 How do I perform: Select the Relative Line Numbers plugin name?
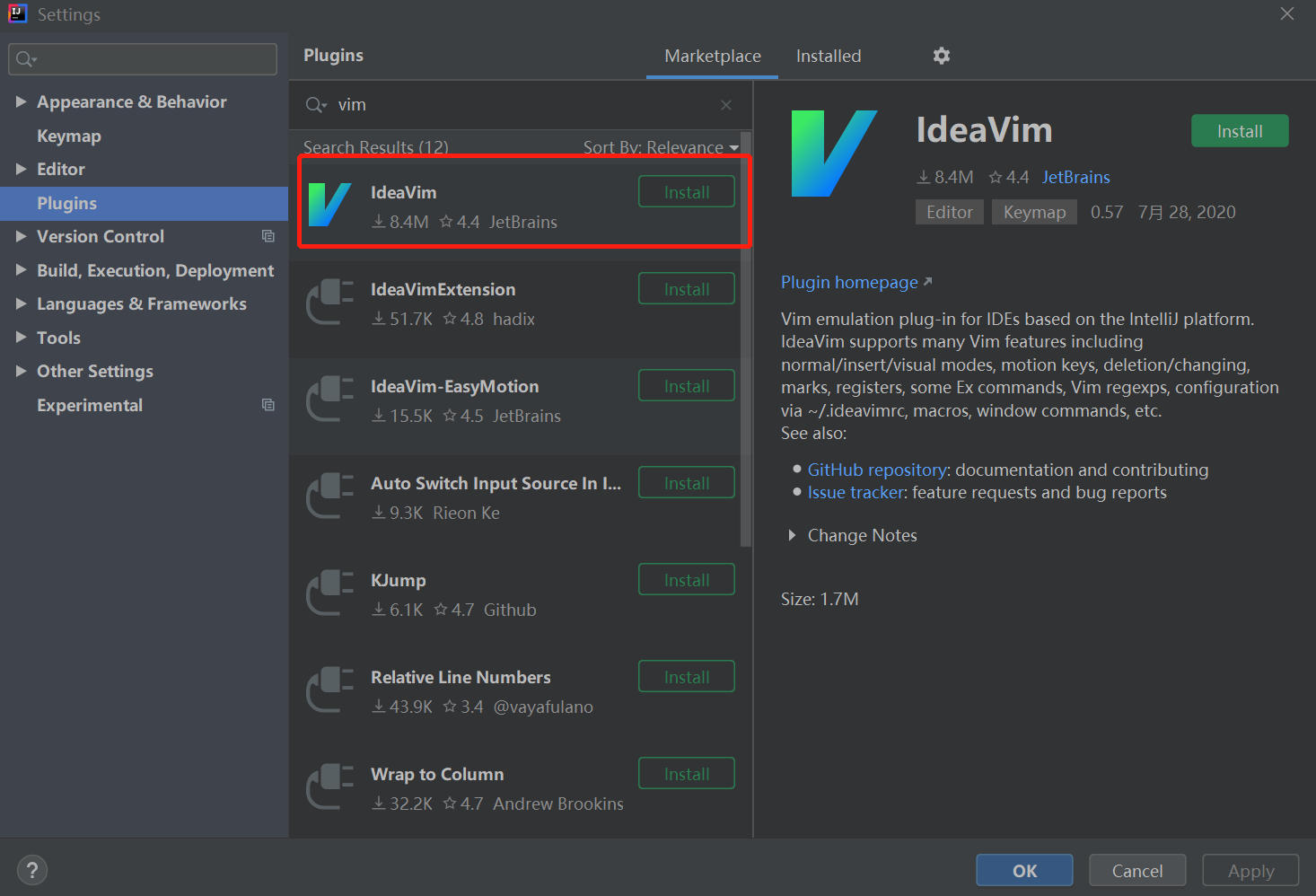coord(461,677)
